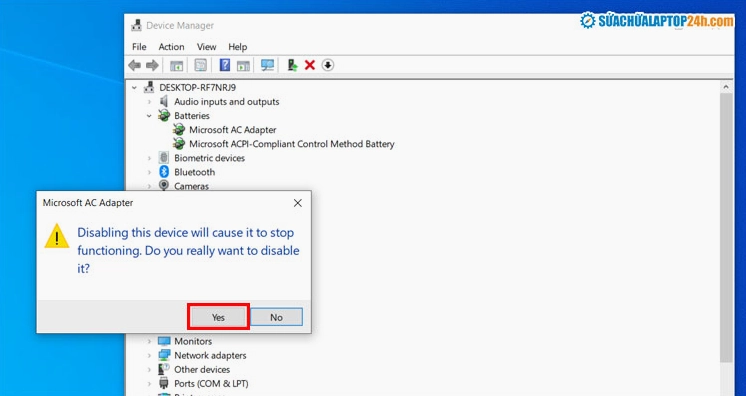Select the Bluetooth row
The height and width of the screenshot is (396, 746).
194,172
